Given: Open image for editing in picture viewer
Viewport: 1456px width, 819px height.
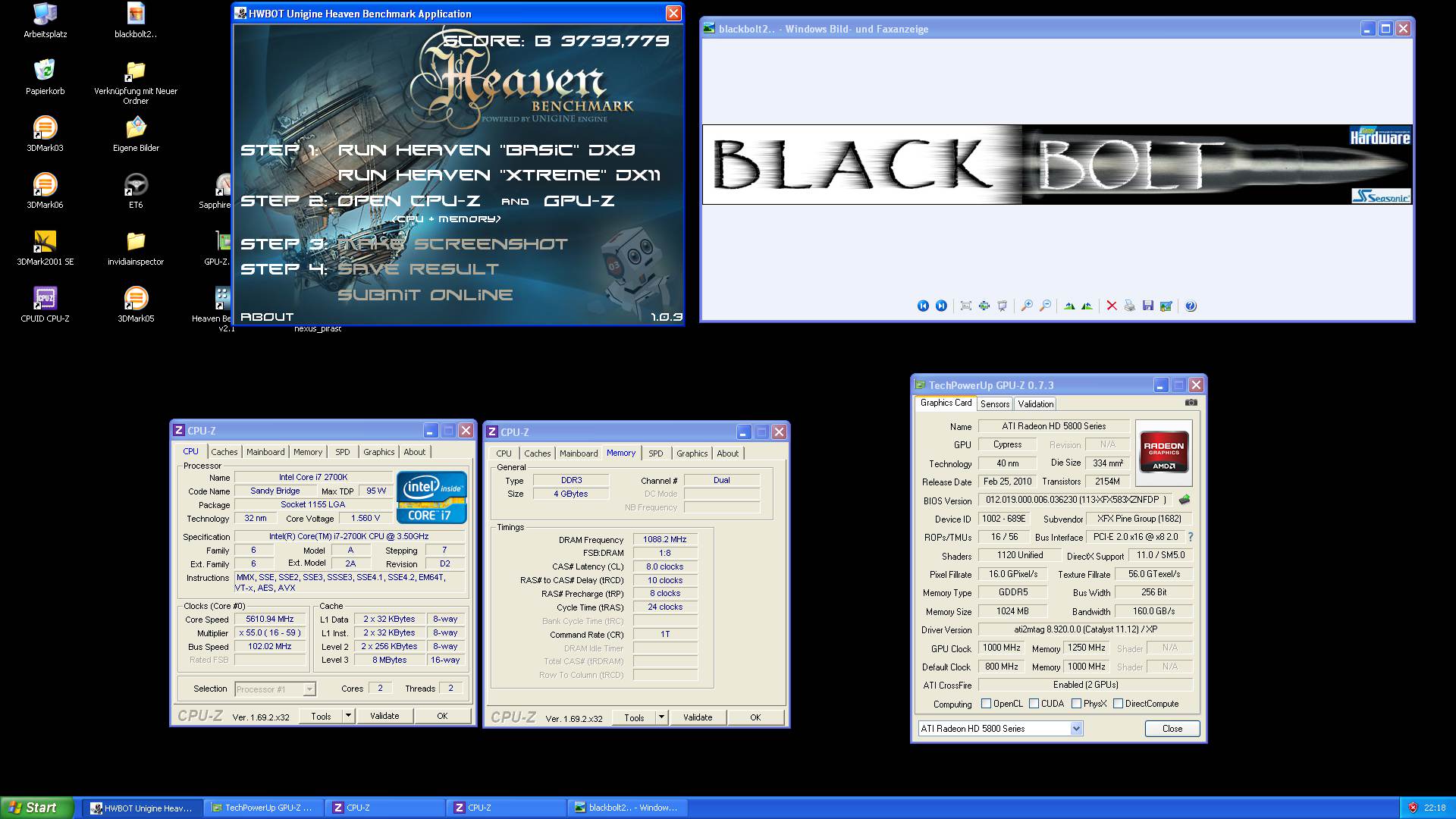Looking at the screenshot, I should [1166, 306].
